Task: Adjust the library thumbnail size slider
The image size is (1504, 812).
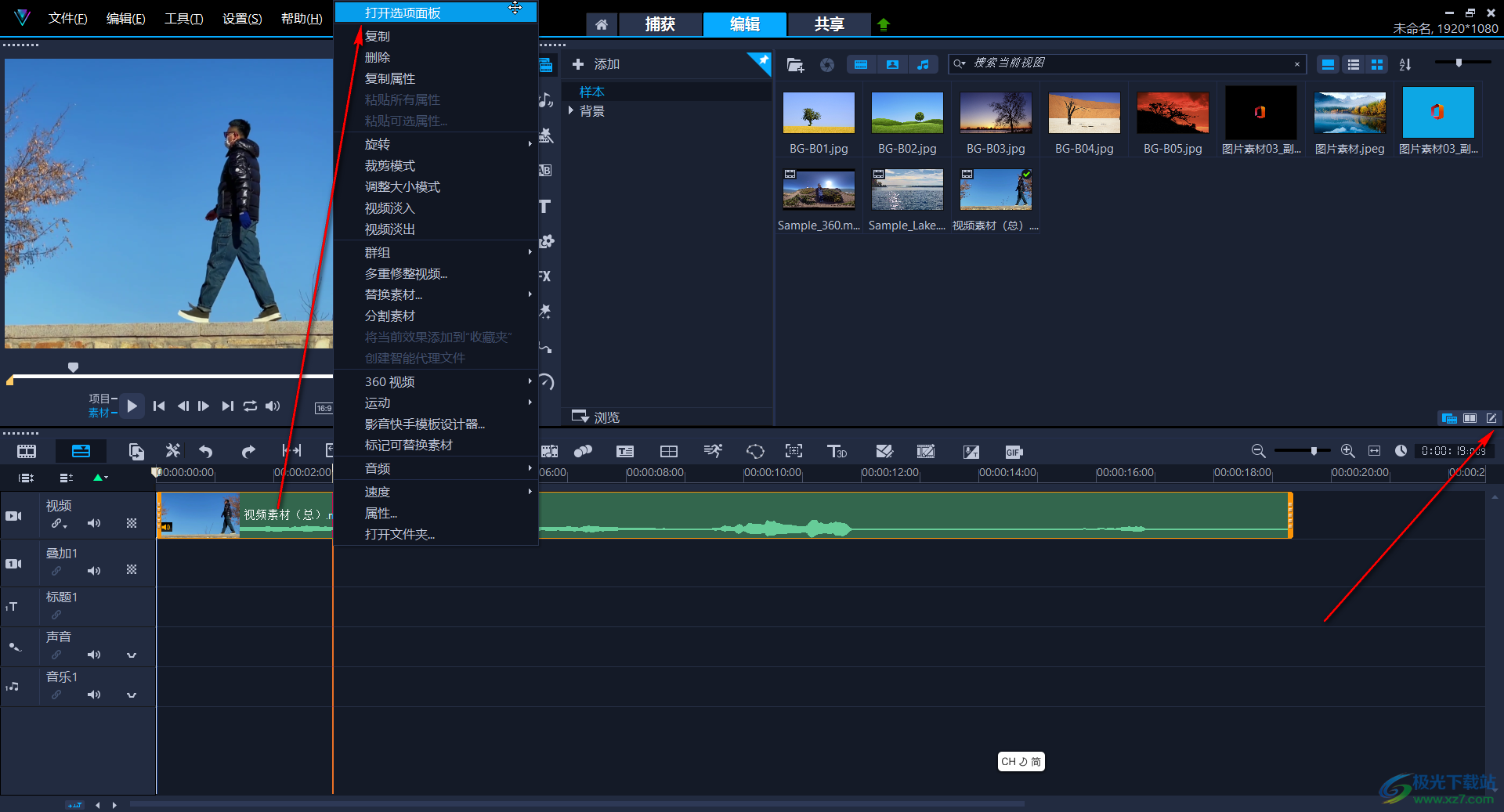Action: [x=1459, y=63]
